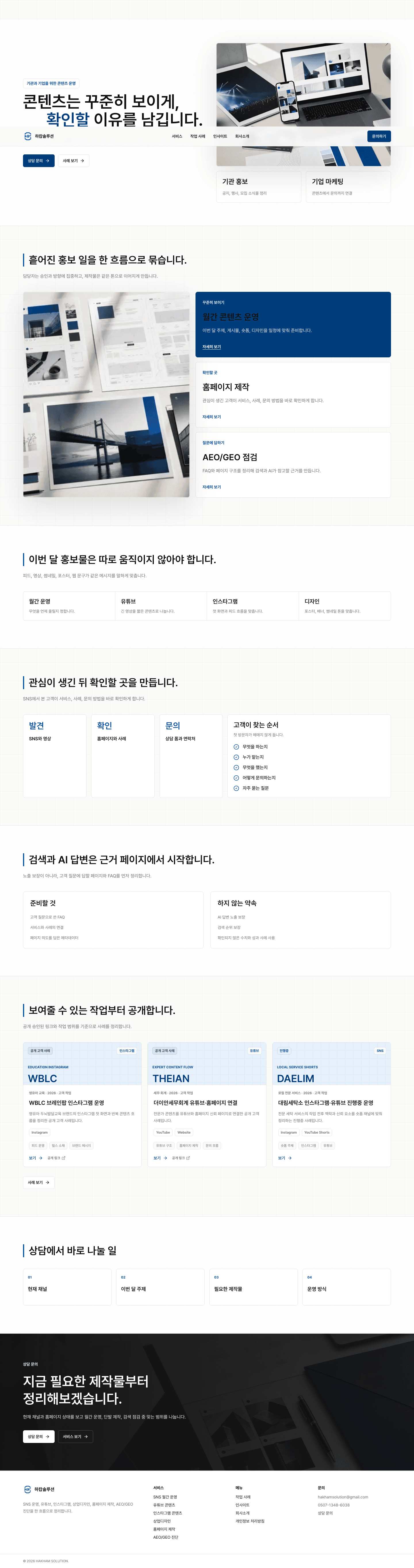Image resolution: width=414 pixels, height=1568 pixels.
Task: Open footer link 홈페이지 제작
Action: [x=164, y=1528]
